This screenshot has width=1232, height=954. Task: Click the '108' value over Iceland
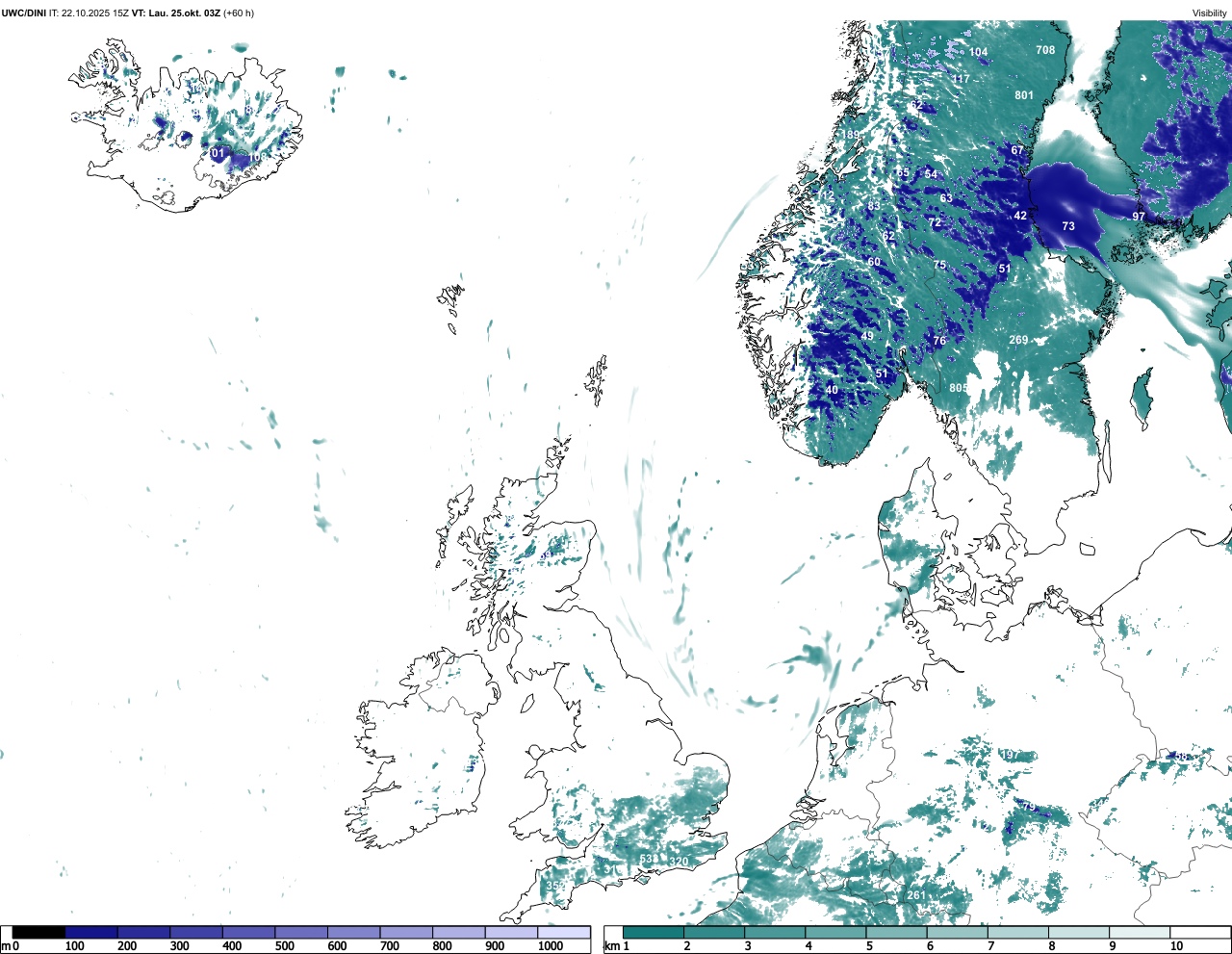[x=257, y=157]
